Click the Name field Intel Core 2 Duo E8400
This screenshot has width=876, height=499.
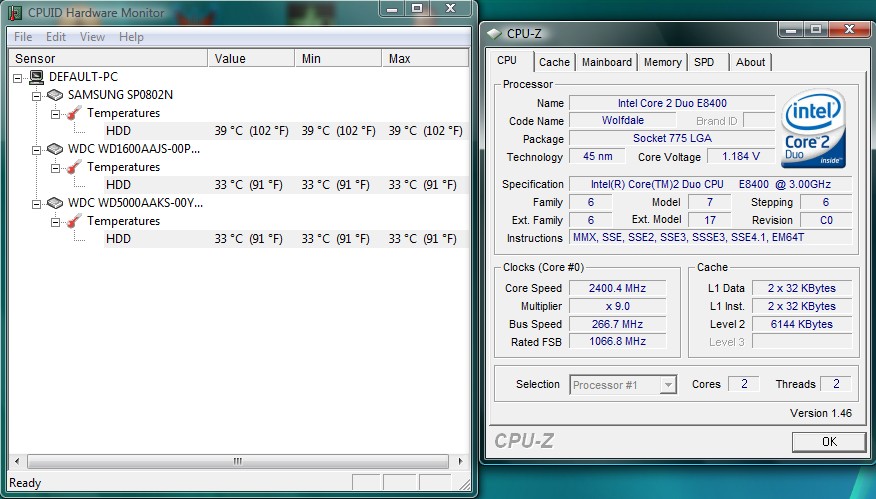point(672,103)
